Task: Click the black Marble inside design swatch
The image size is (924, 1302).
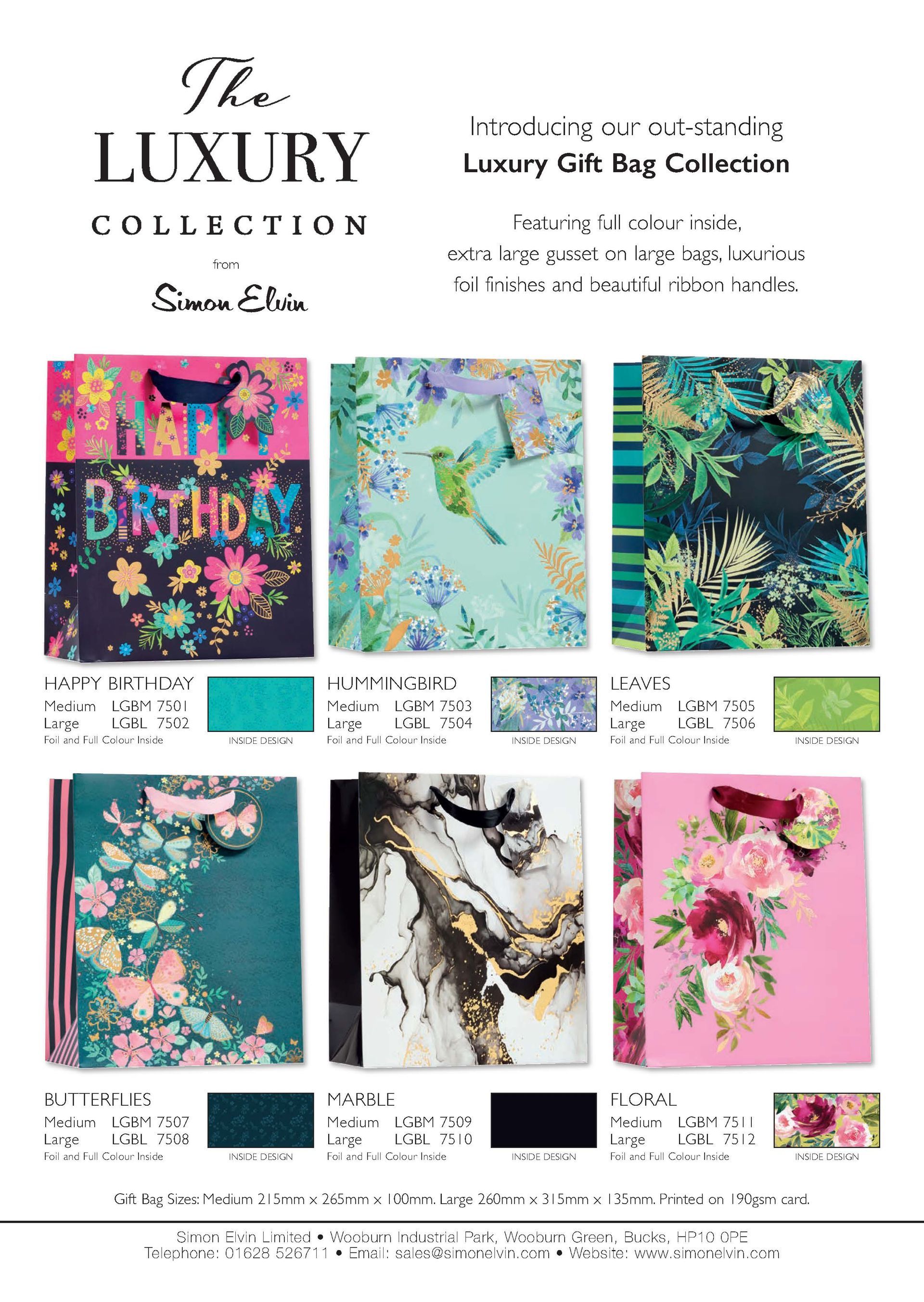Action: 543,1120
